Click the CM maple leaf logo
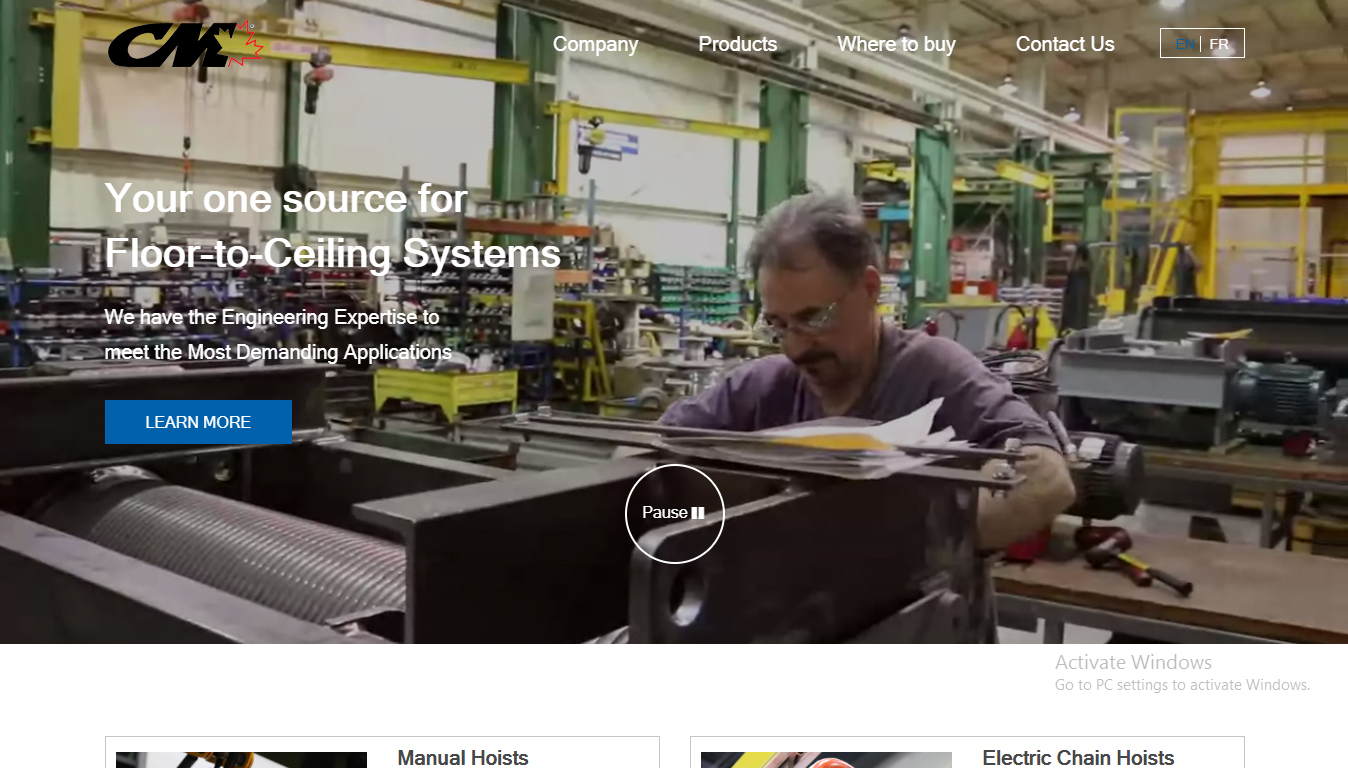This screenshot has width=1348, height=768. [x=186, y=45]
